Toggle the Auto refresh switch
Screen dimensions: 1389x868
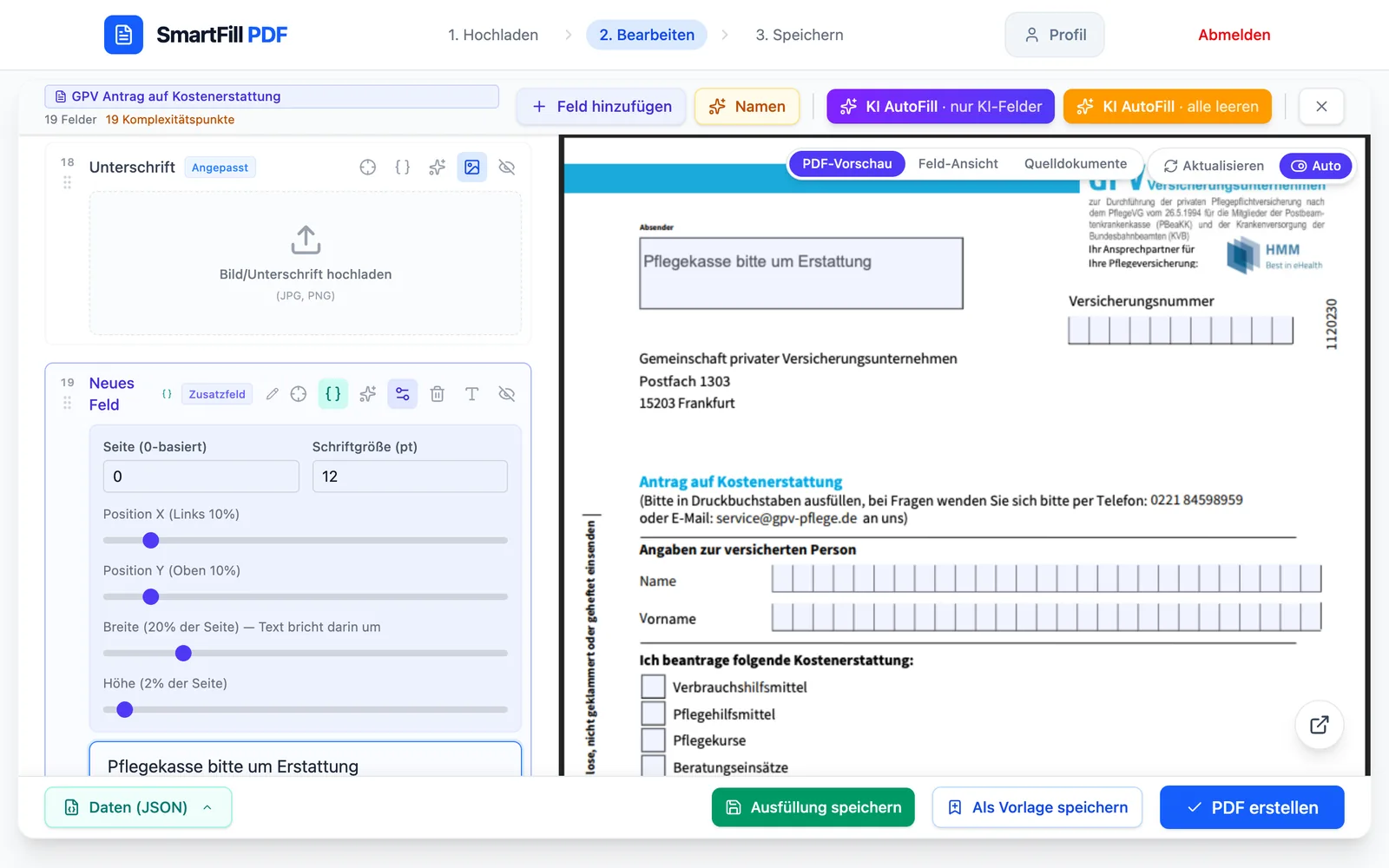point(1315,166)
